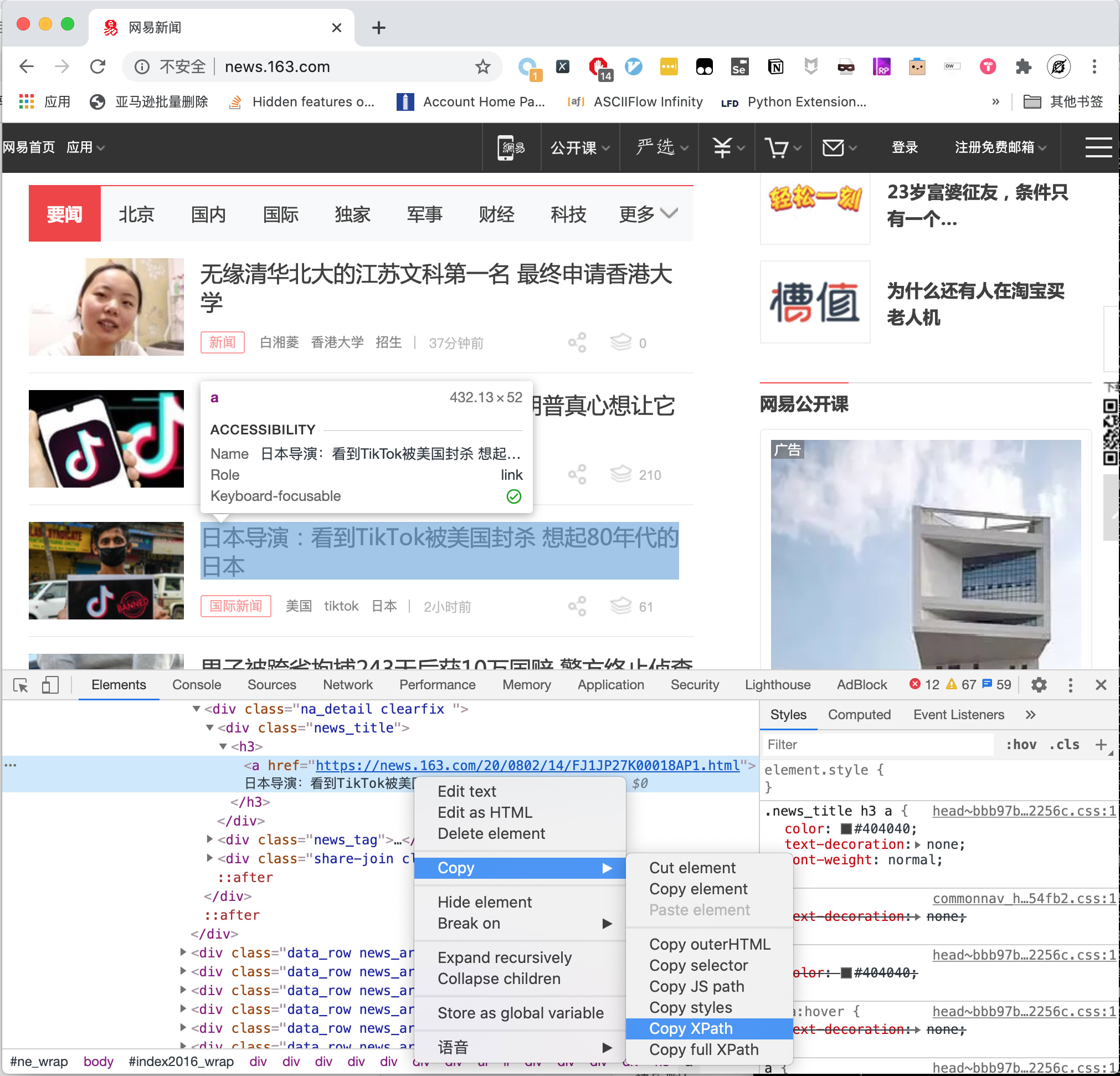Switch to the Network tab
This screenshot has width=1120, height=1076.
coord(347,685)
